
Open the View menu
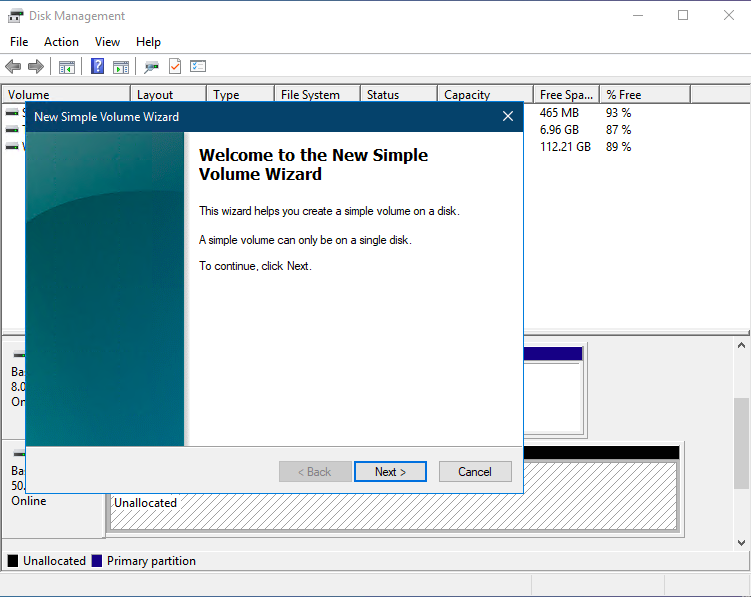point(107,42)
